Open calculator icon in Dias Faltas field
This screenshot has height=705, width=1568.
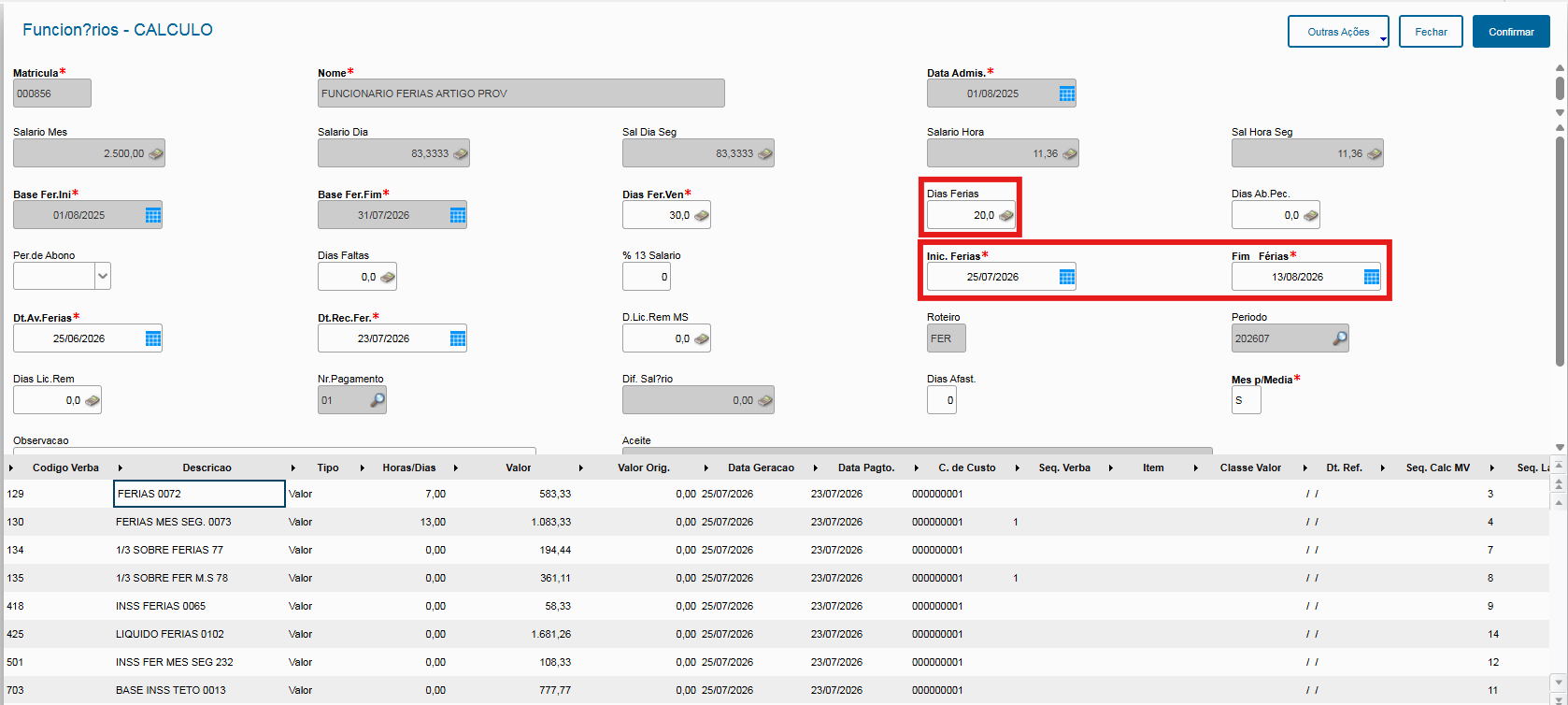(388, 277)
